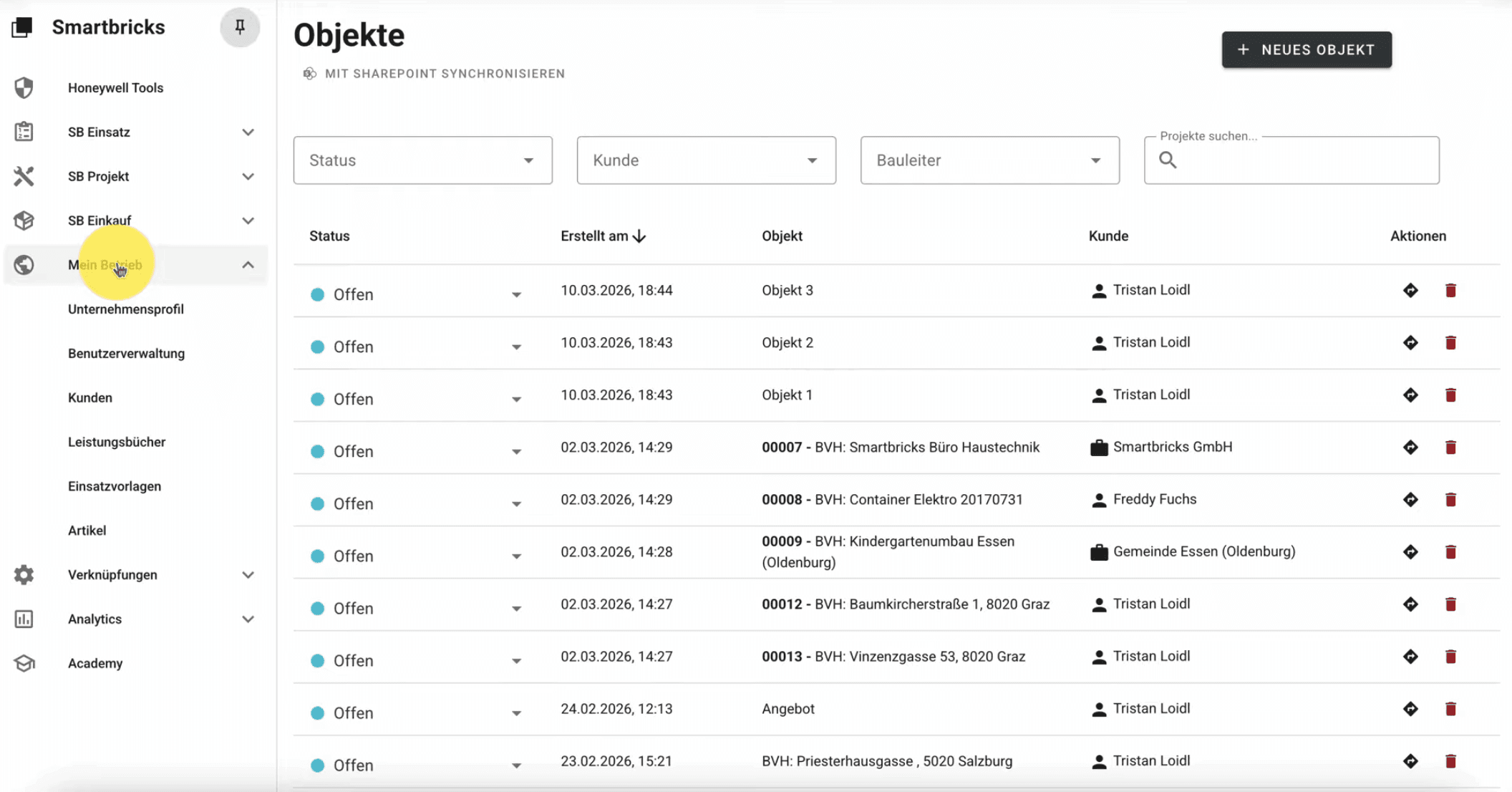The width and height of the screenshot is (1512, 792).
Task: Open the Status filter dropdown
Action: (x=422, y=160)
